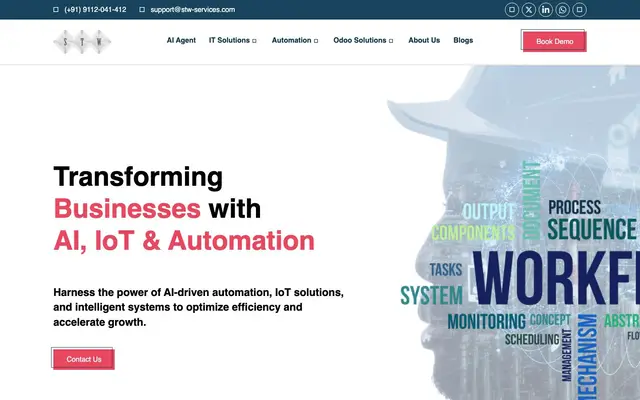Viewport: 640px width, 400px height.
Task: Click the 'Transforming' headline text
Action: point(138,177)
